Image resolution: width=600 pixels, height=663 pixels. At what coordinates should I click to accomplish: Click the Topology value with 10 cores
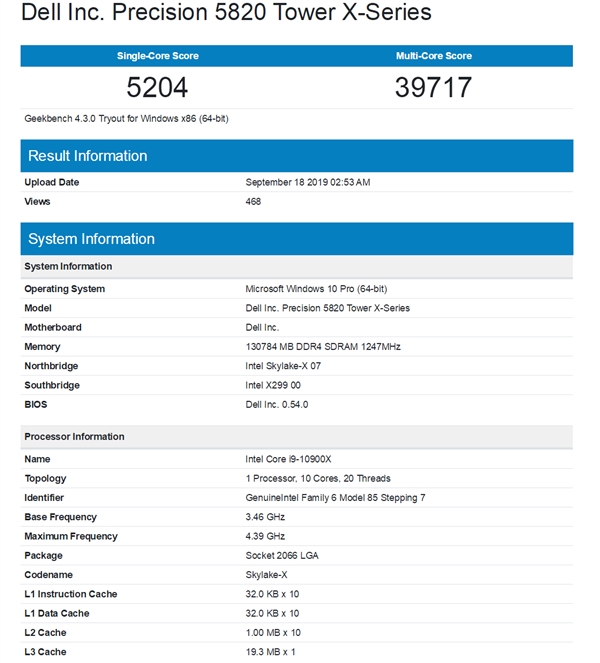[x=318, y=478]
